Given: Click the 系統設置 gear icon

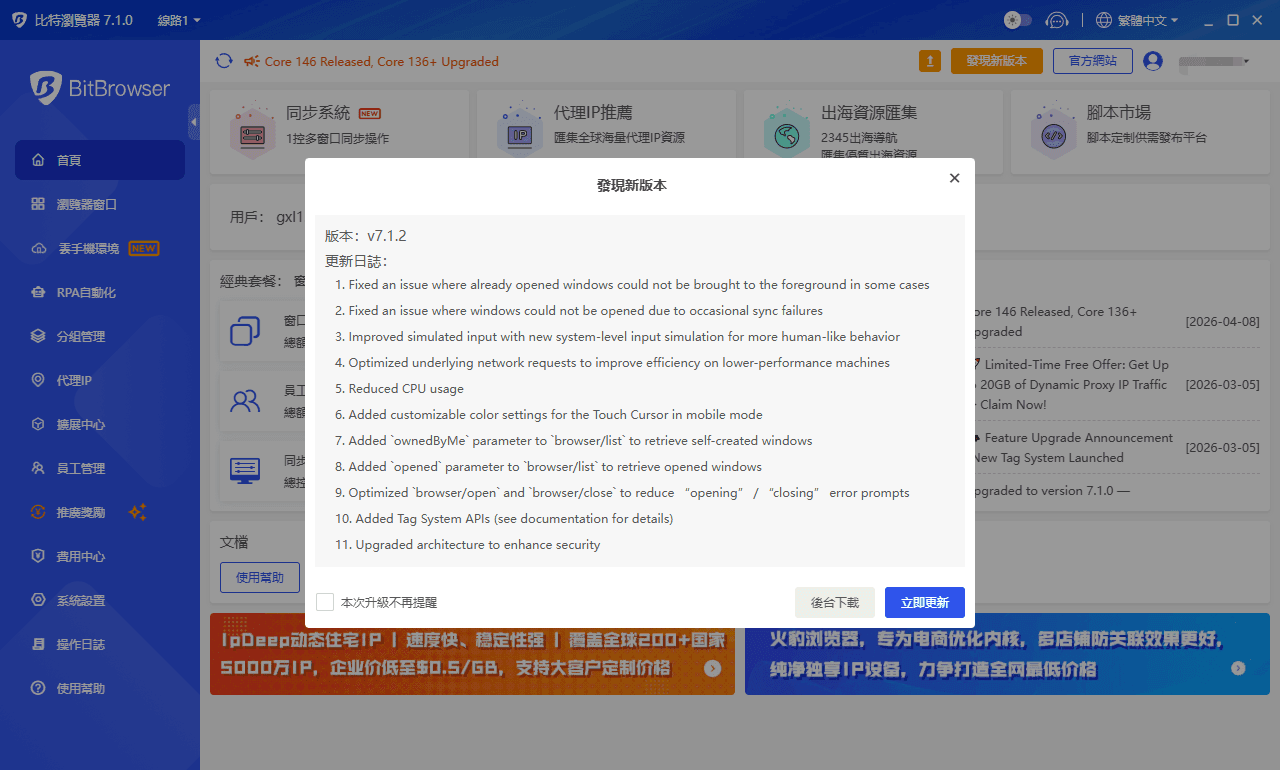Looking at the screenshot, I should tap(38, 600).
